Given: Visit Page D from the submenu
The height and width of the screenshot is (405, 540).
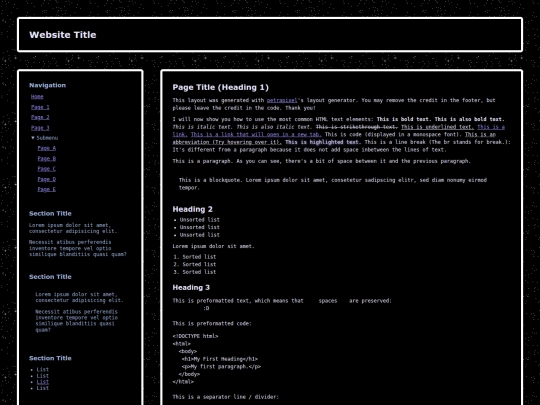Looking at the screenshot, I should 46,179.
